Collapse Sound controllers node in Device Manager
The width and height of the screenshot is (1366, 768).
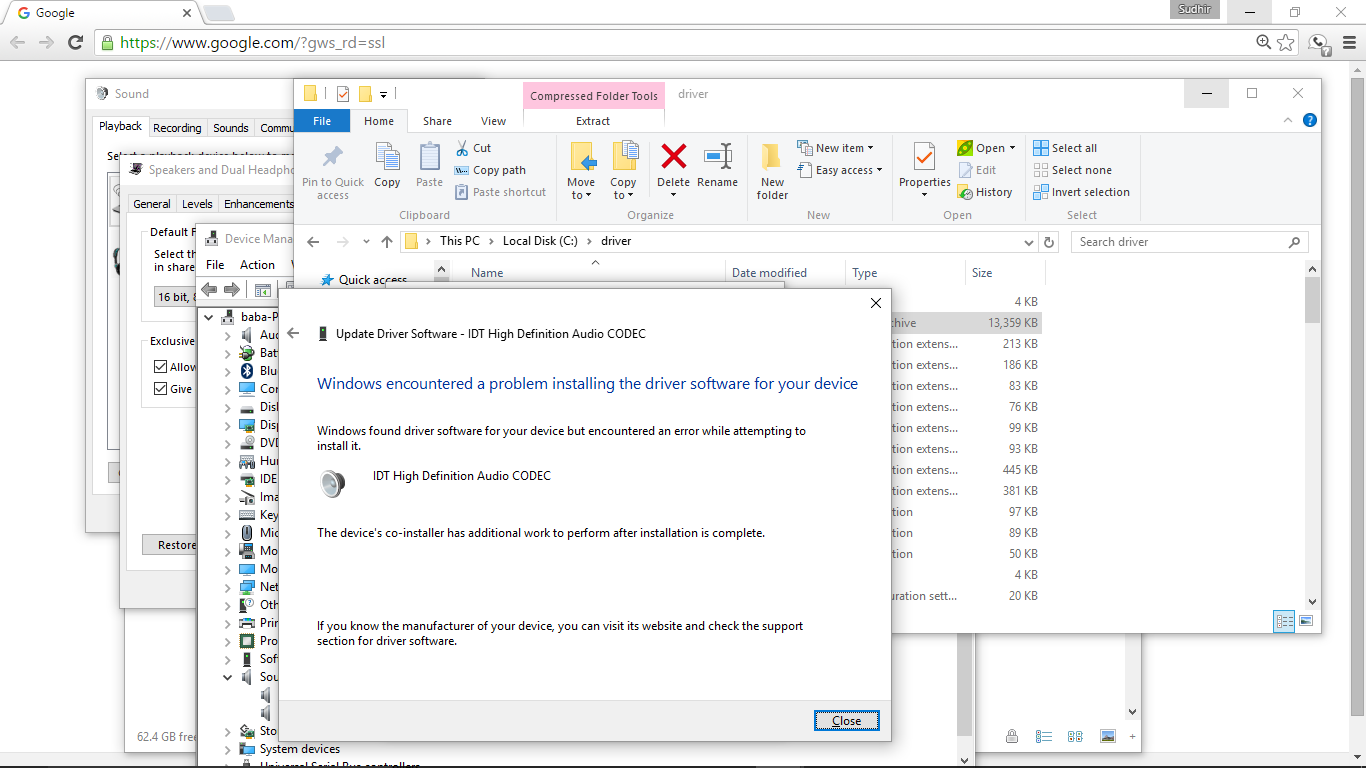coord(228,677)
